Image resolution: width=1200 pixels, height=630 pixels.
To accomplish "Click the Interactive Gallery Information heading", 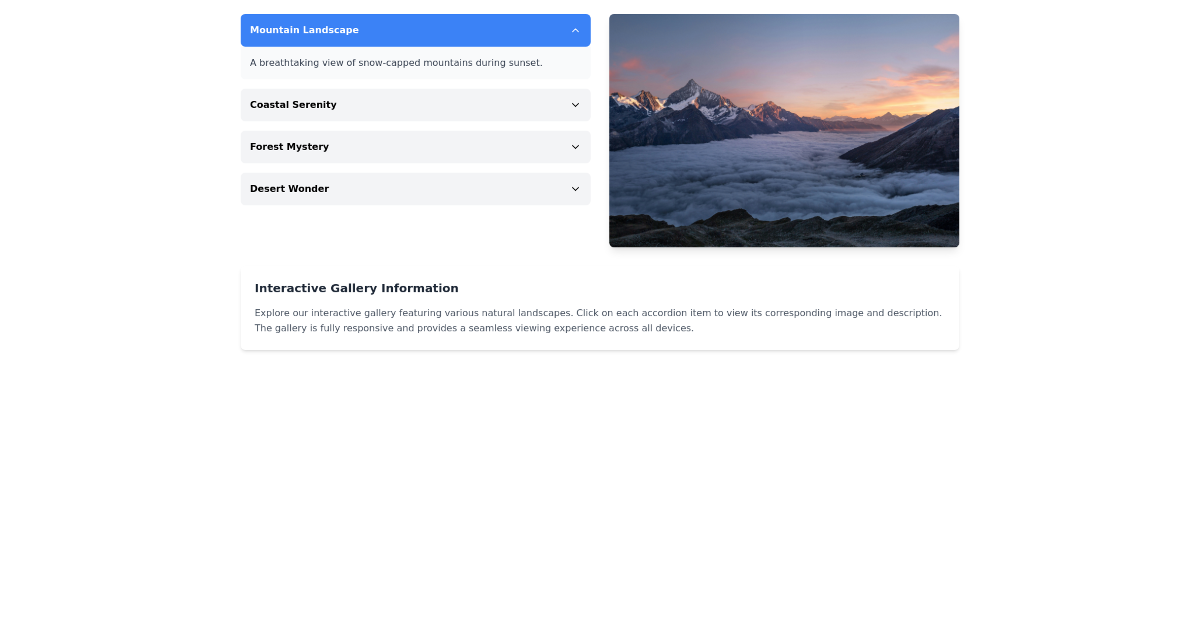I will click(356, 288).
